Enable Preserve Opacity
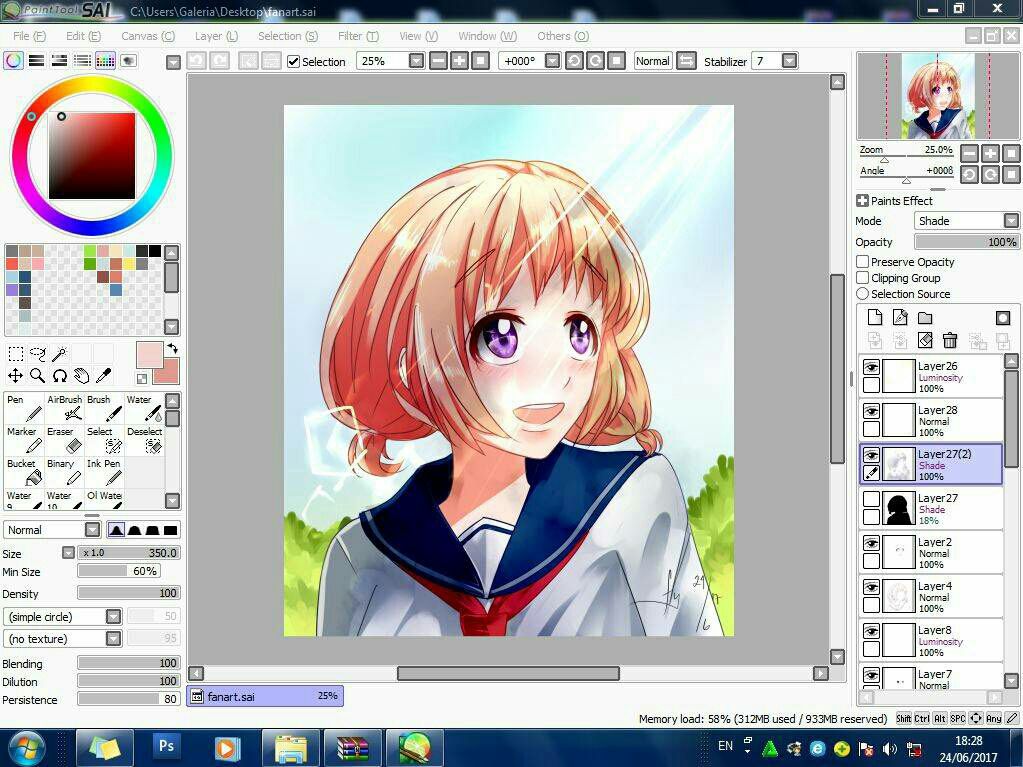1023x767 pixels. coord(863,262)
